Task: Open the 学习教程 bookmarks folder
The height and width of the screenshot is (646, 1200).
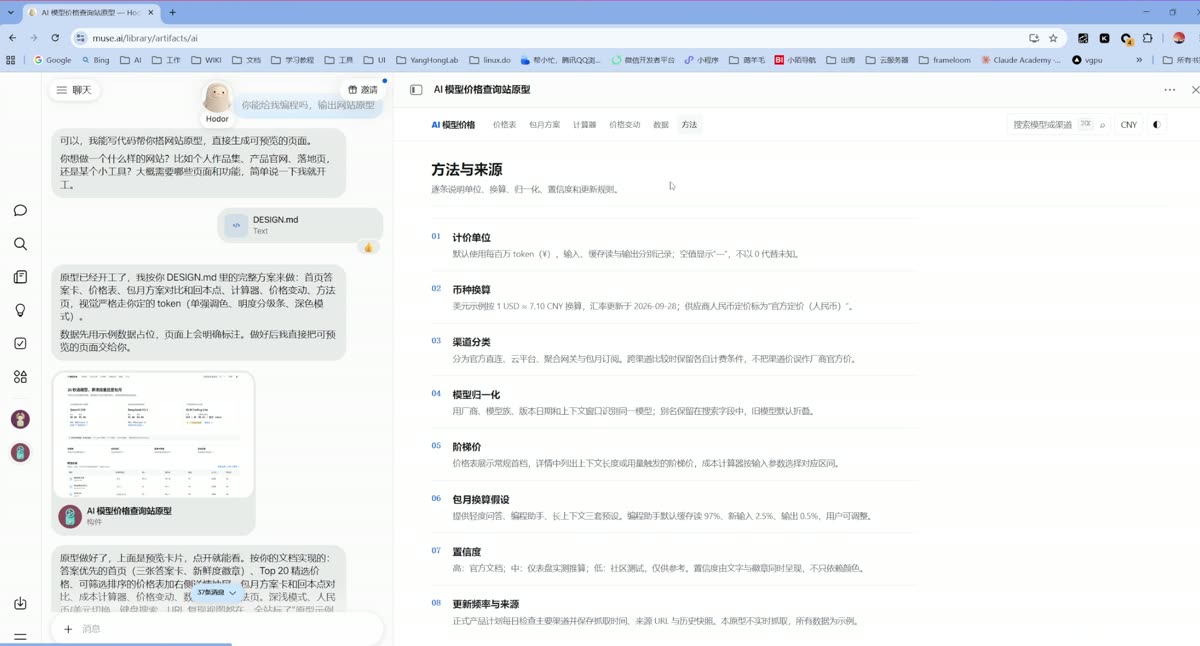Action: [291, 60]
